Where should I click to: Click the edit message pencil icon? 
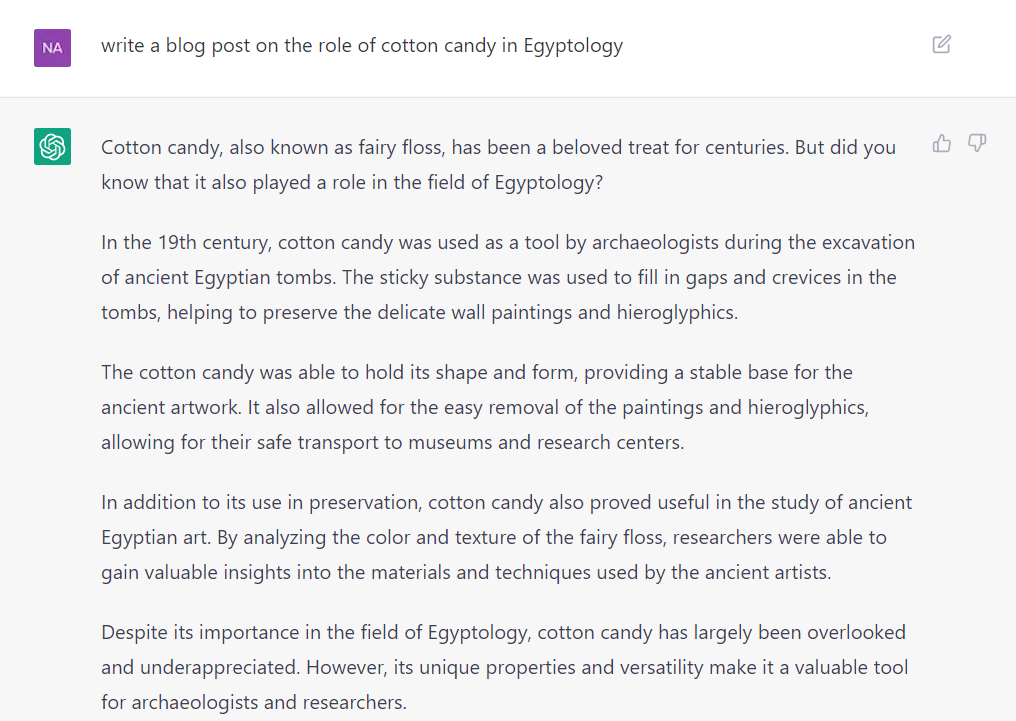point(941,44)
